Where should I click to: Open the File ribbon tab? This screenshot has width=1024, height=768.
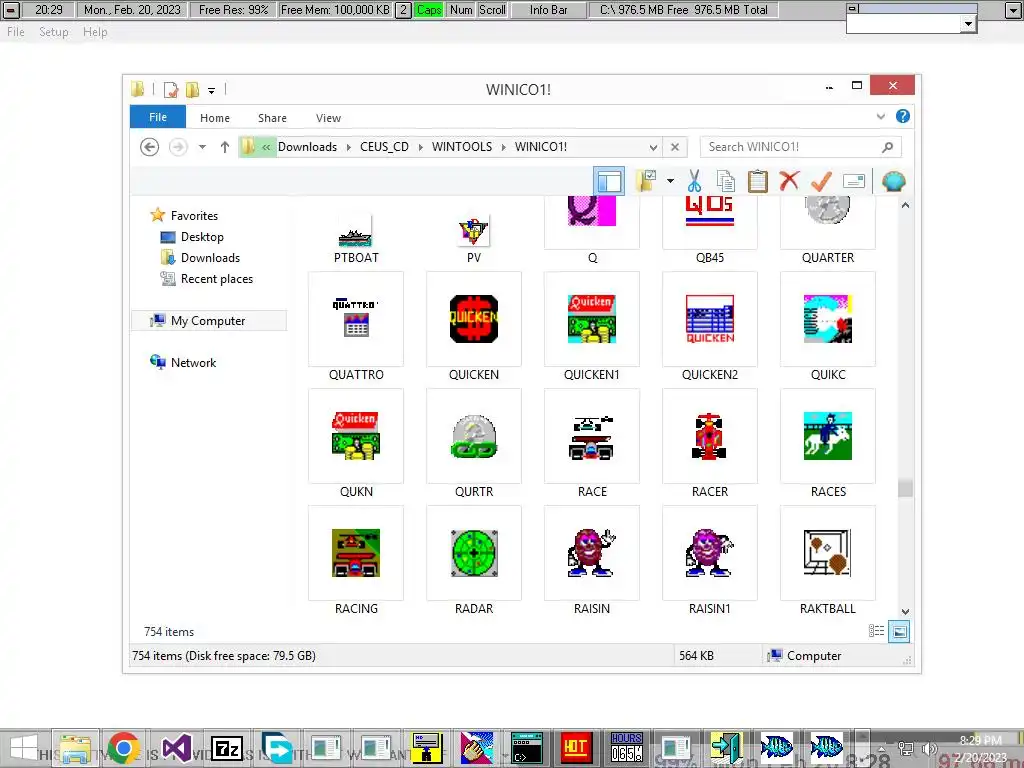[158, 117]
